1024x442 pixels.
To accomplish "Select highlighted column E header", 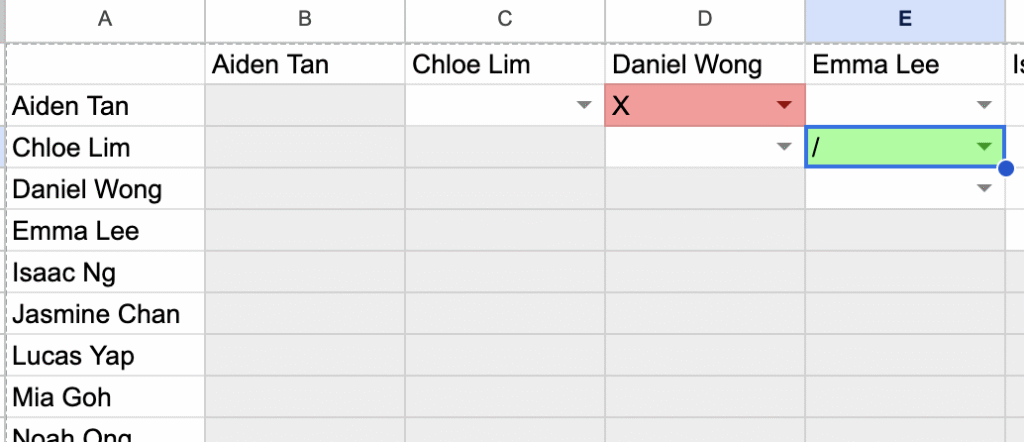I will click(x=904, y=20).
